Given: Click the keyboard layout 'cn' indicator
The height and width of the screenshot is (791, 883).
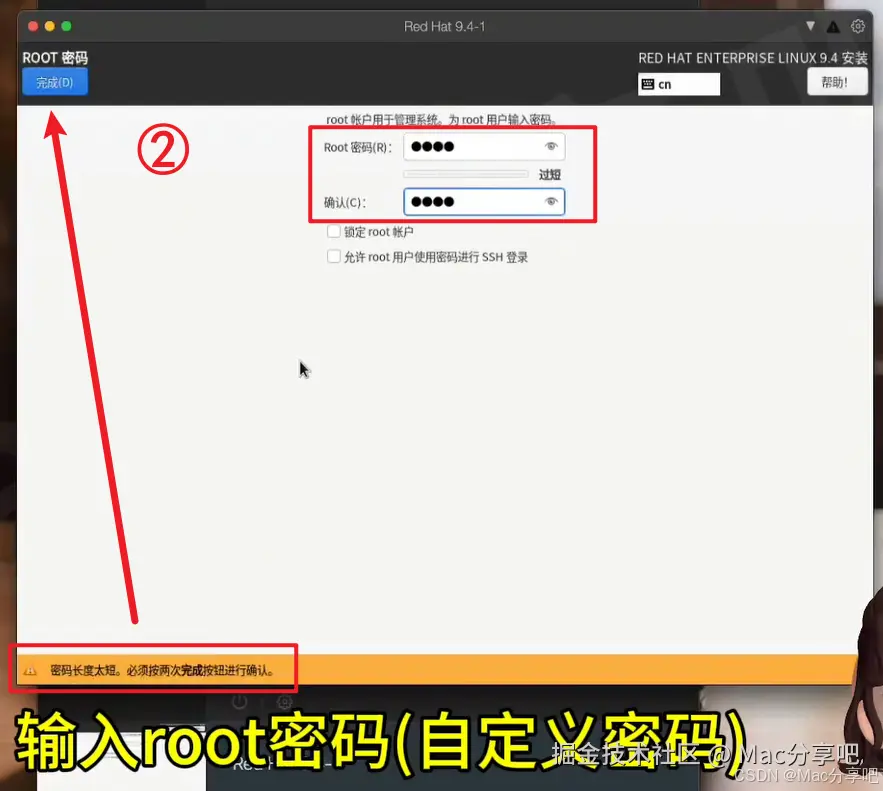Looking at the screenshot, I should click(678, 84).
